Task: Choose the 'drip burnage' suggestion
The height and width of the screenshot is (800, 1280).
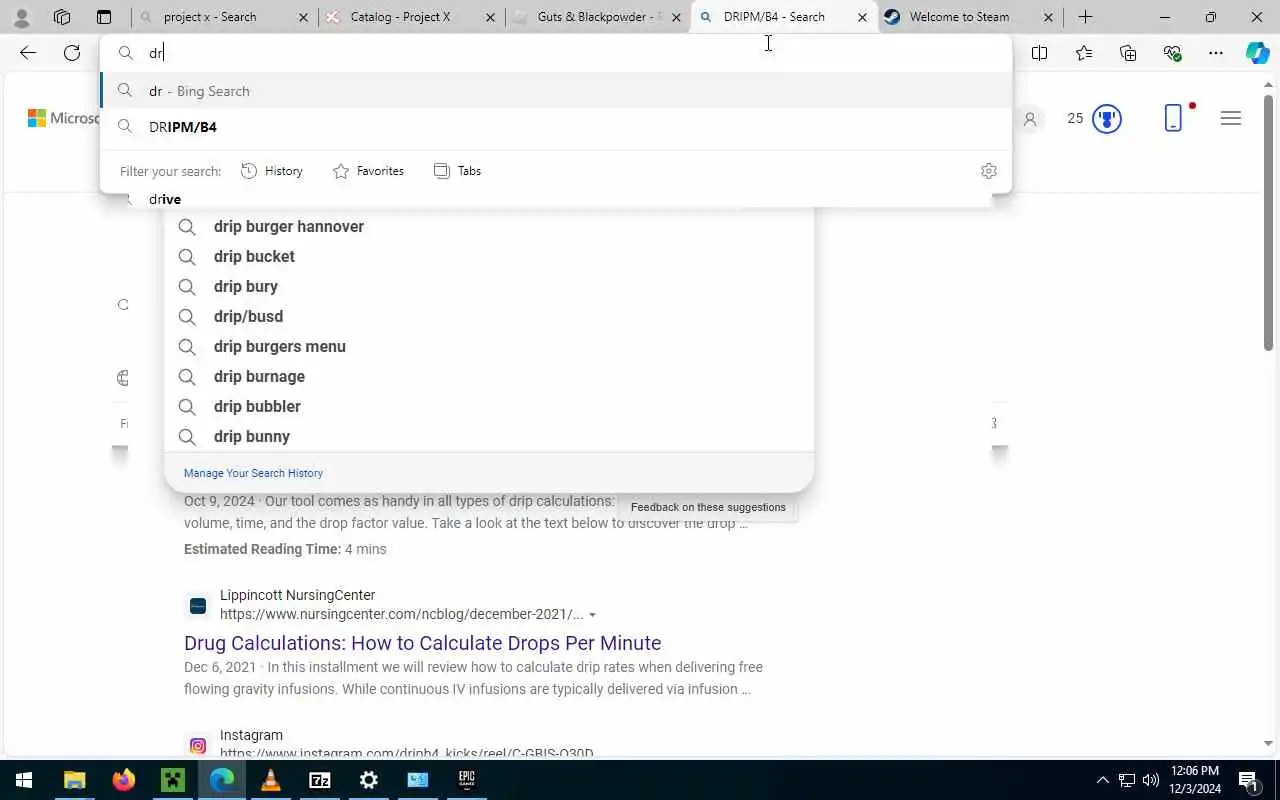Action: (x=489, y=377)
